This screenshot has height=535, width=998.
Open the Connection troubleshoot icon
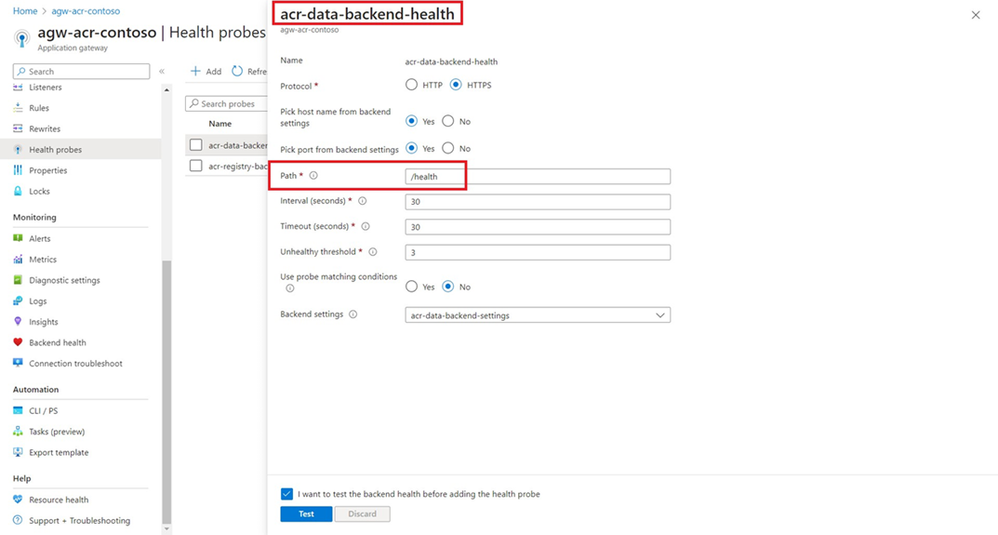tap(18, 363)
